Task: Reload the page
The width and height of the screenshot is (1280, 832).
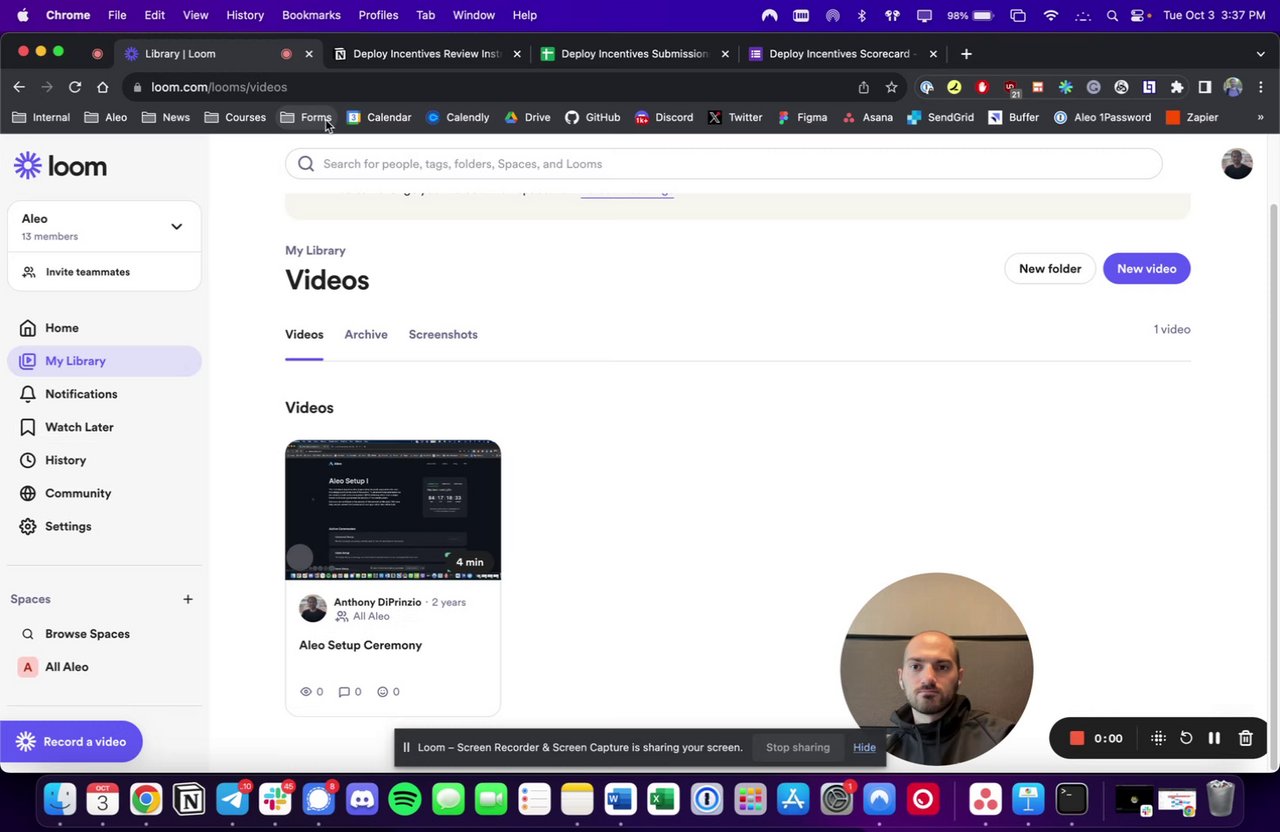Action: (x=74, y=87)
